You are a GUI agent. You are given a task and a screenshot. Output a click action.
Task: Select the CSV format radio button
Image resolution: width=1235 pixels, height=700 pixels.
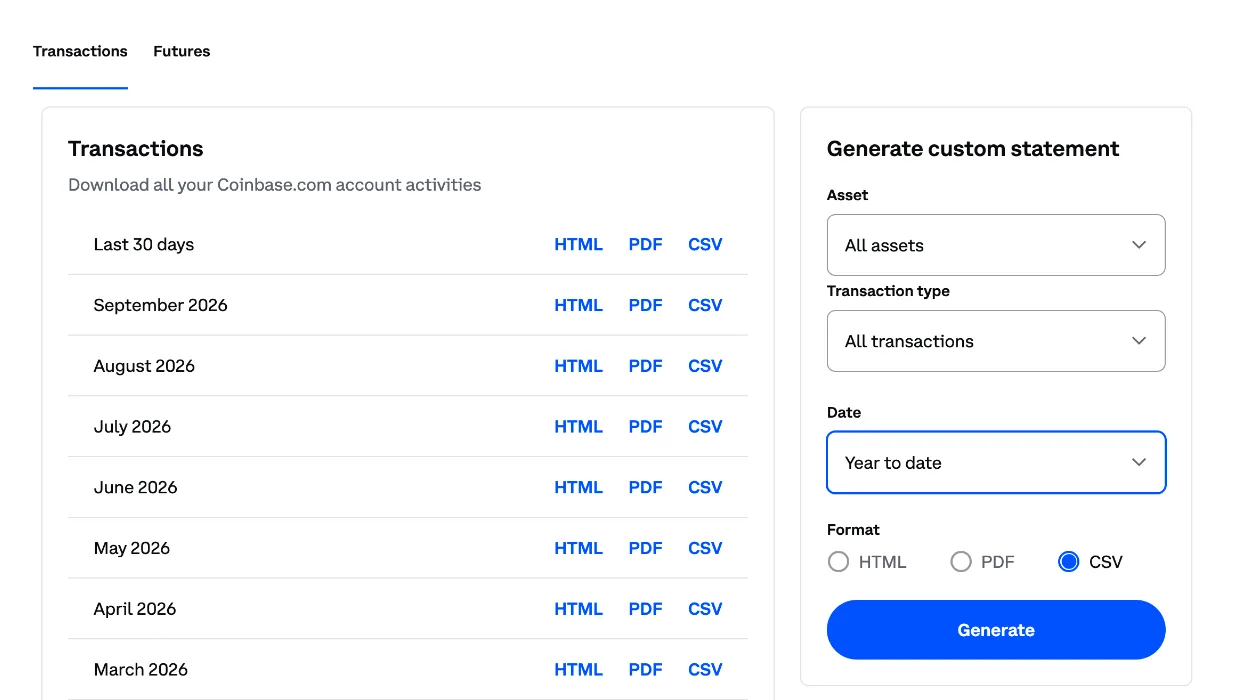click(1068, 562)
